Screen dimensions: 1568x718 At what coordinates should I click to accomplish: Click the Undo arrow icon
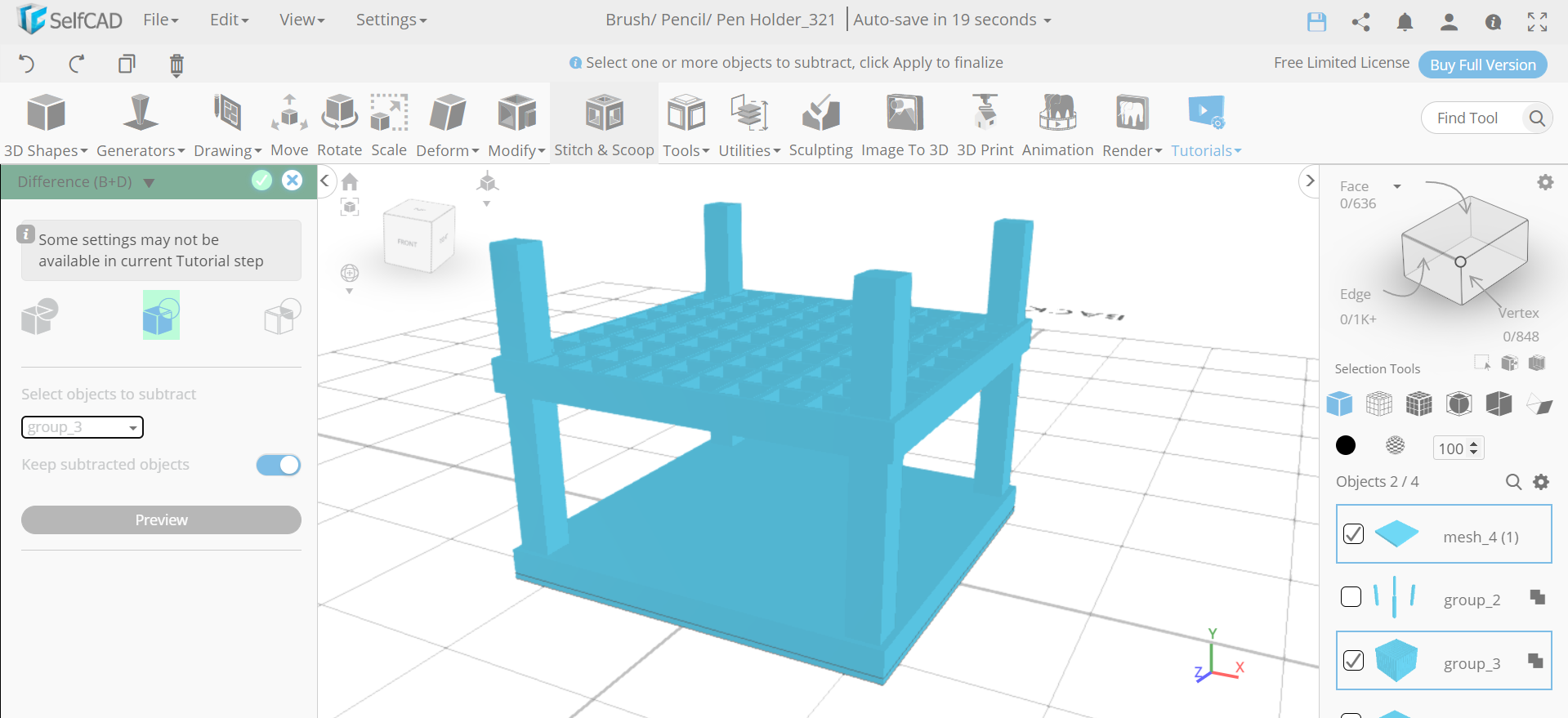pyautogui.click(x=26, y=64)
